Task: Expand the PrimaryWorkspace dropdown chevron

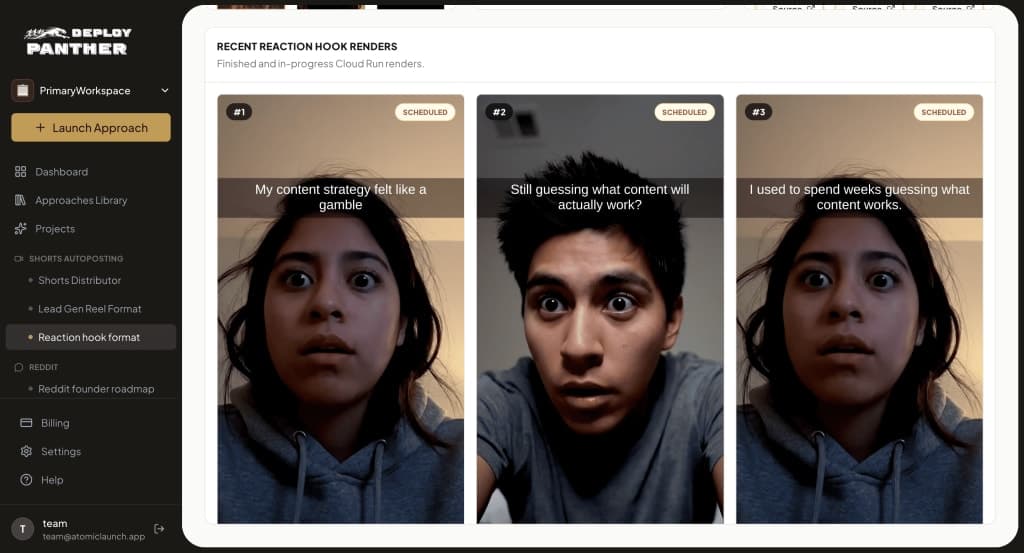Action: click(x=165, y=91)
